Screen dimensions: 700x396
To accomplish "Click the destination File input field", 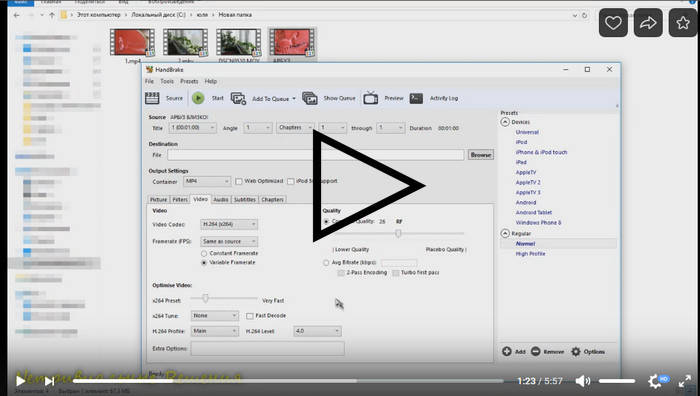I will [316, 155].
